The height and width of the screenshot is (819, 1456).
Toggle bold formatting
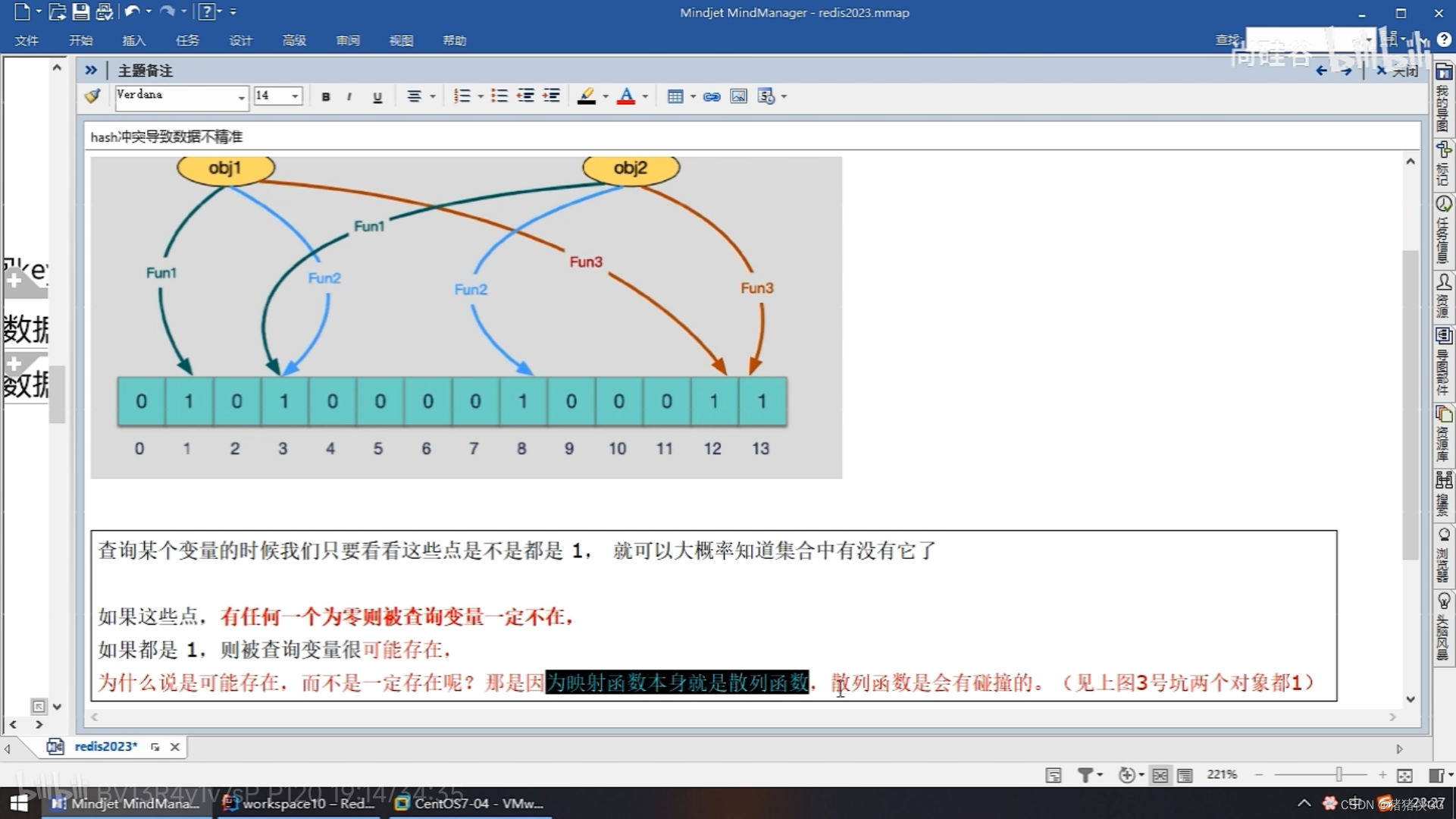[x=326, y=96]
